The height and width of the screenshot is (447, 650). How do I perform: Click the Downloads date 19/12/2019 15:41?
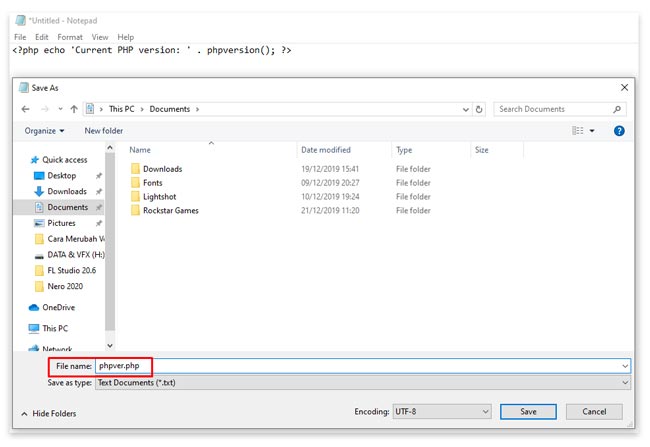coord(330,169)
